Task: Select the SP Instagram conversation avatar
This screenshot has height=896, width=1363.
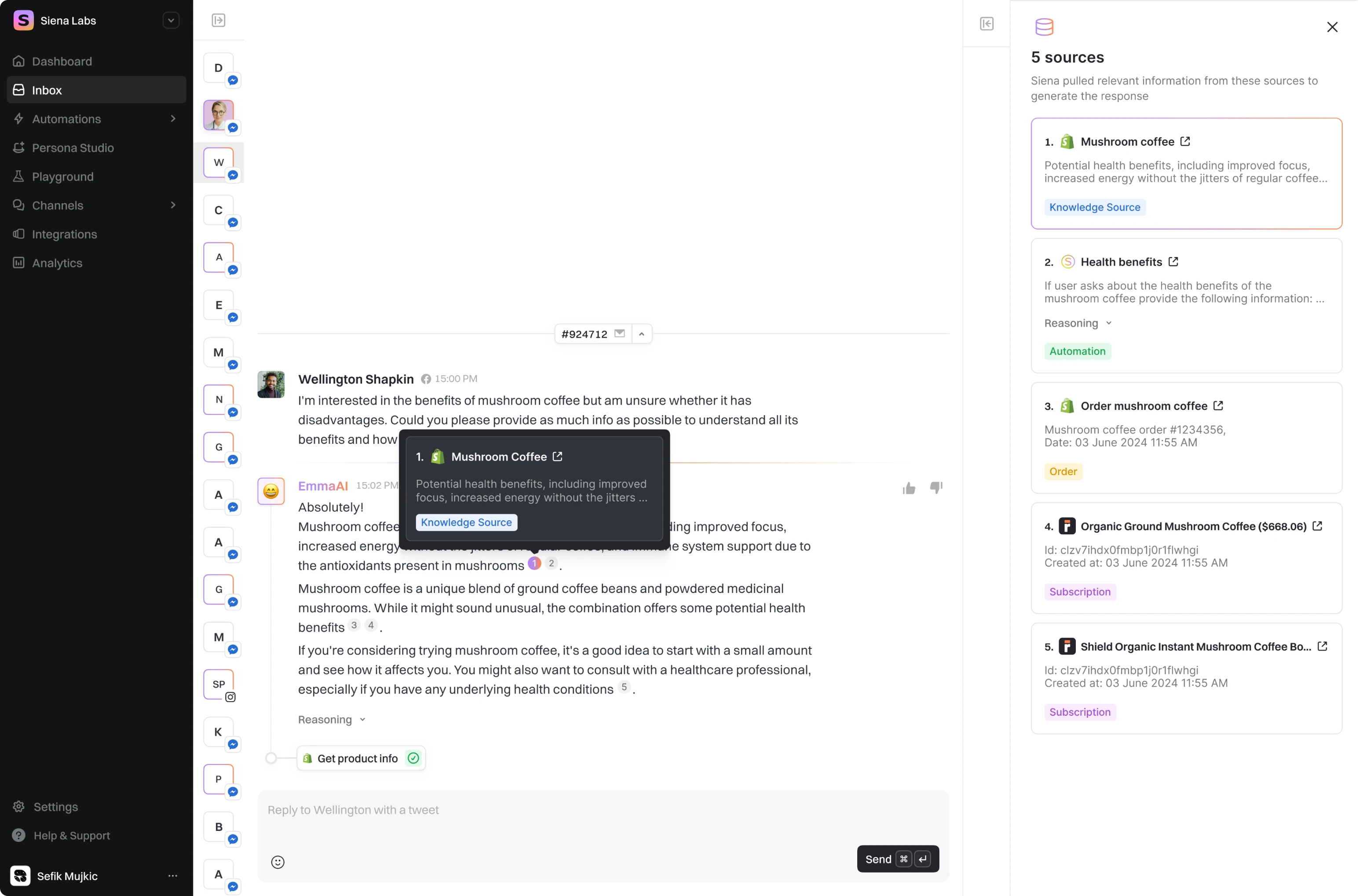Action: click(x=219, y=684)
